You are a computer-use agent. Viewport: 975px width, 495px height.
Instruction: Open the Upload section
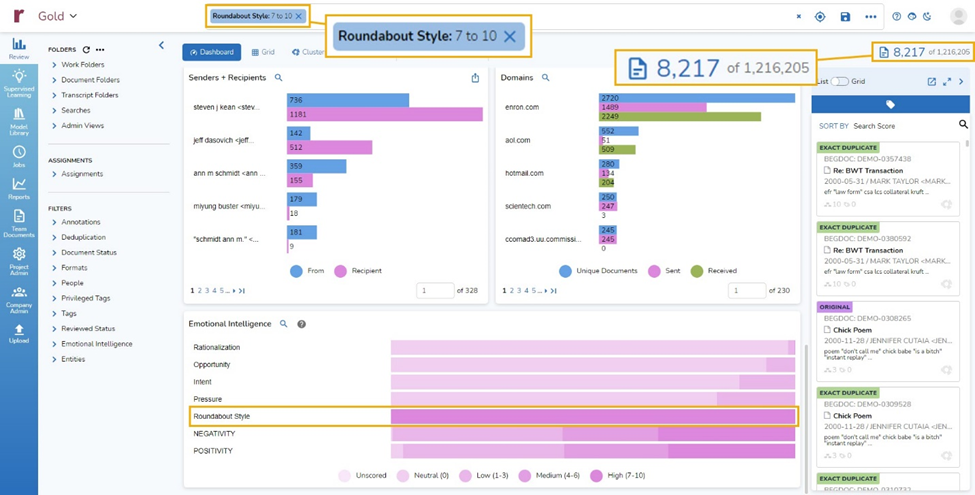19,333
